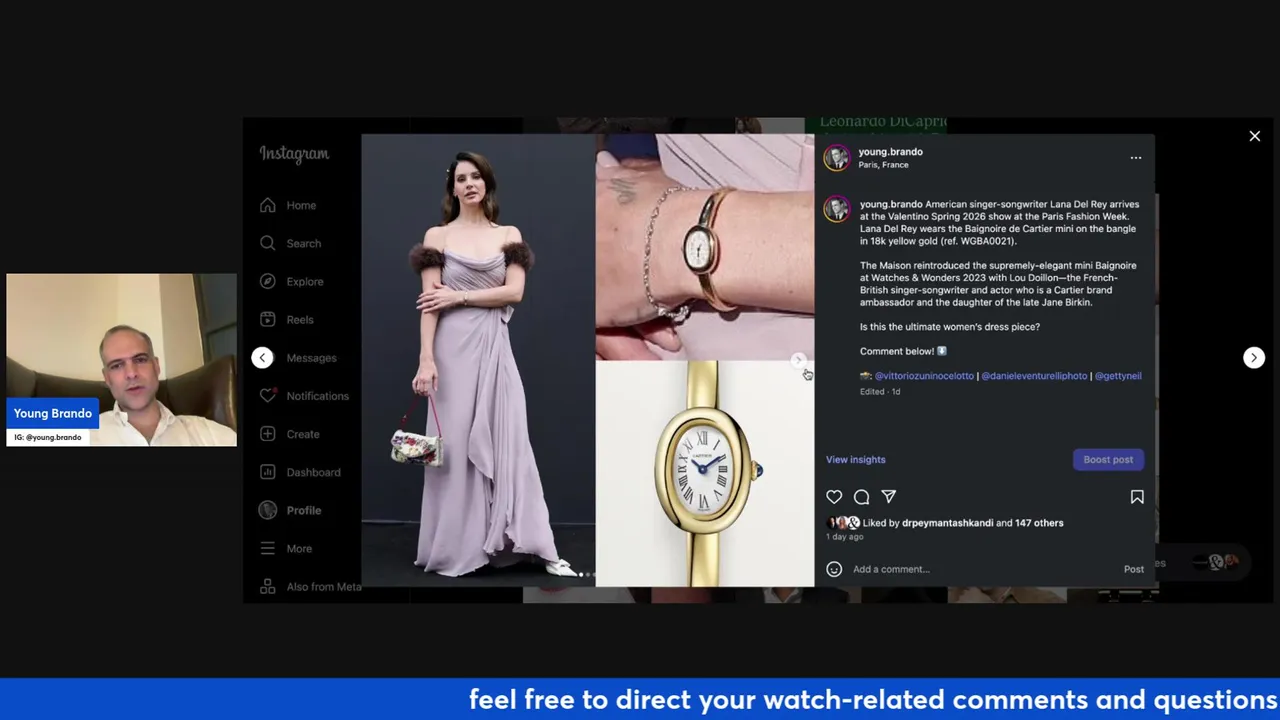Open @gettyneil mention link

(x=1118, y=376)
